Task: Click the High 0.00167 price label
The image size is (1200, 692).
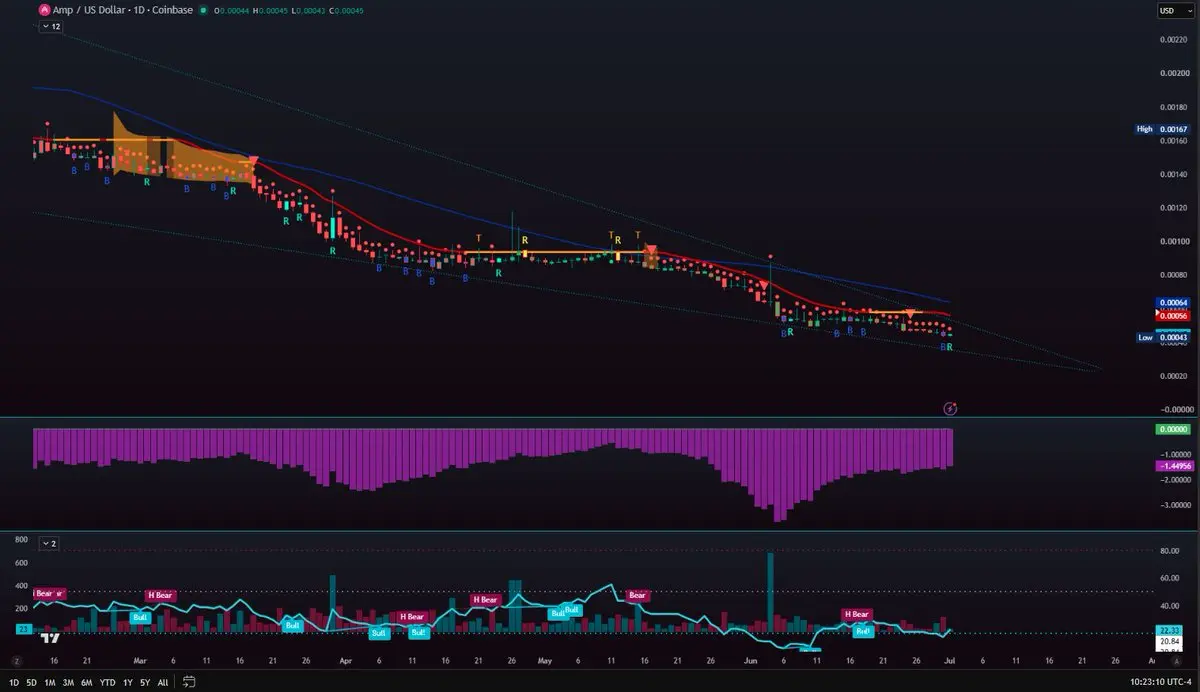Action: [1163, 129]
